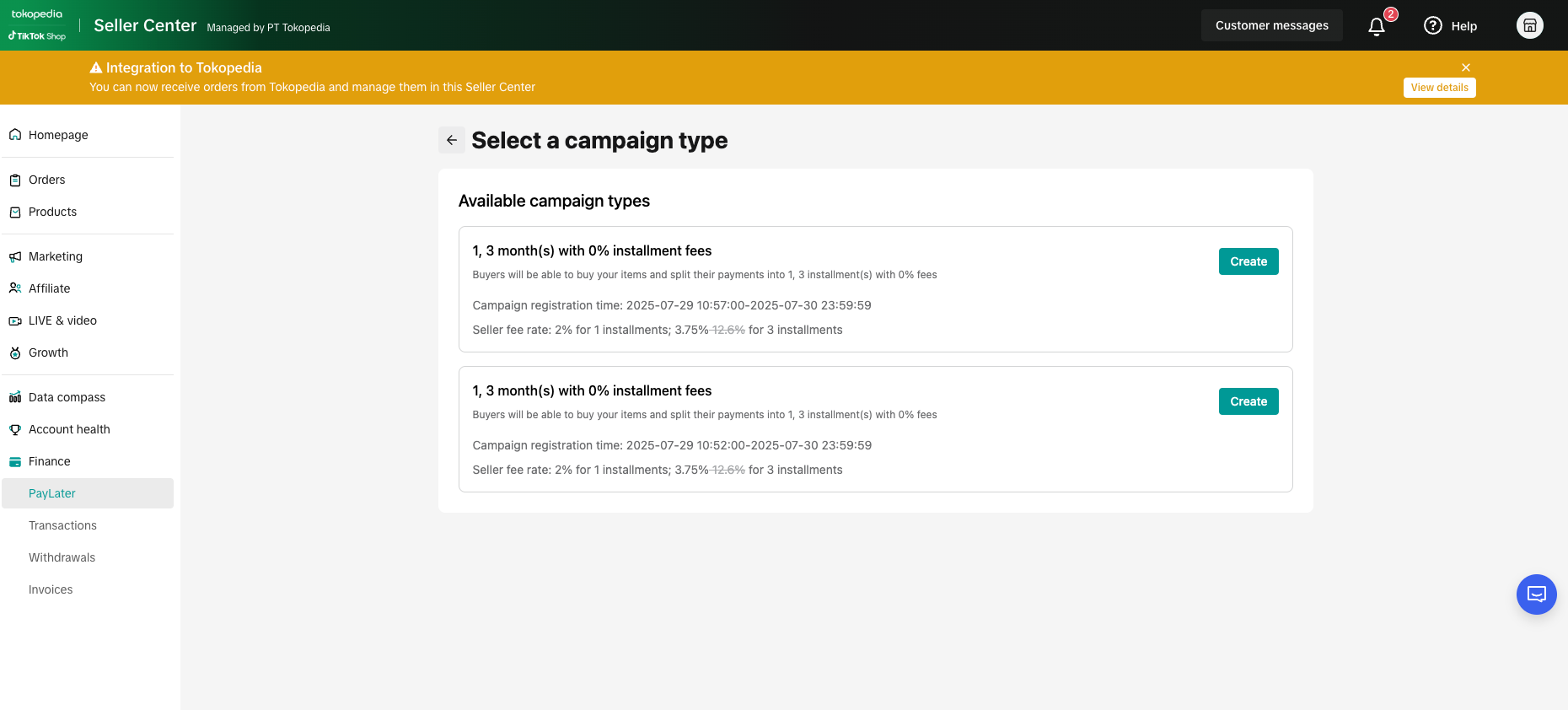
Task: Open LIVE & video section
Action: (x=62, y=320)
